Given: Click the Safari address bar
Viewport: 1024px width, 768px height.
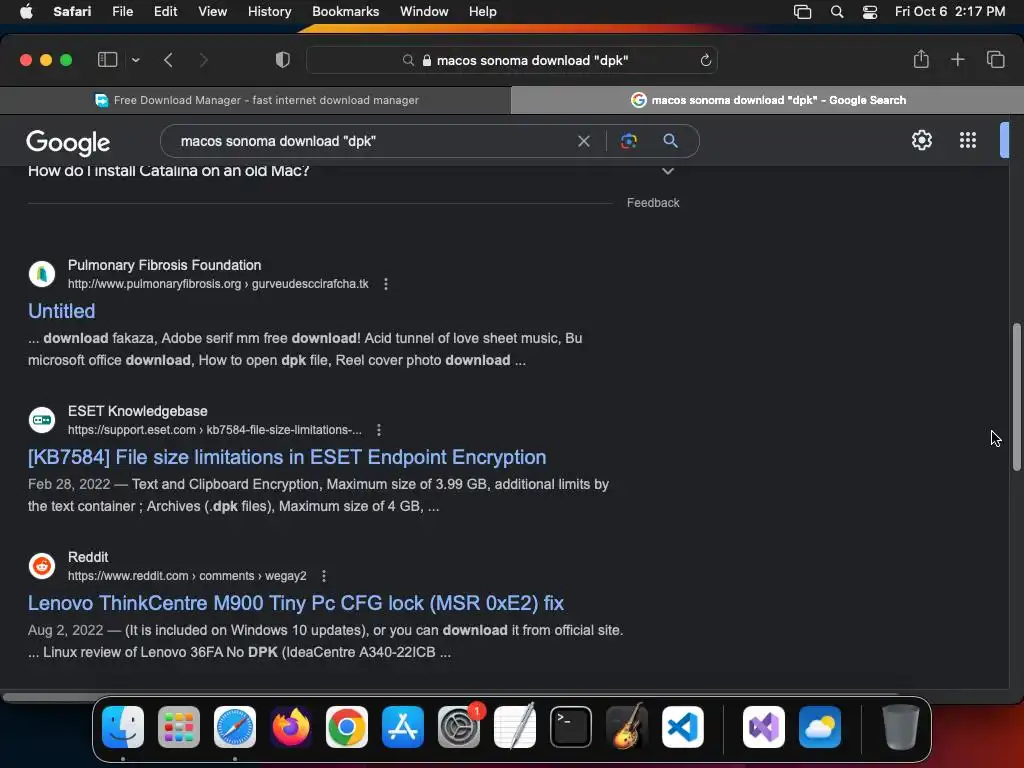Looking at the screenshot, I should pos(511,60).
